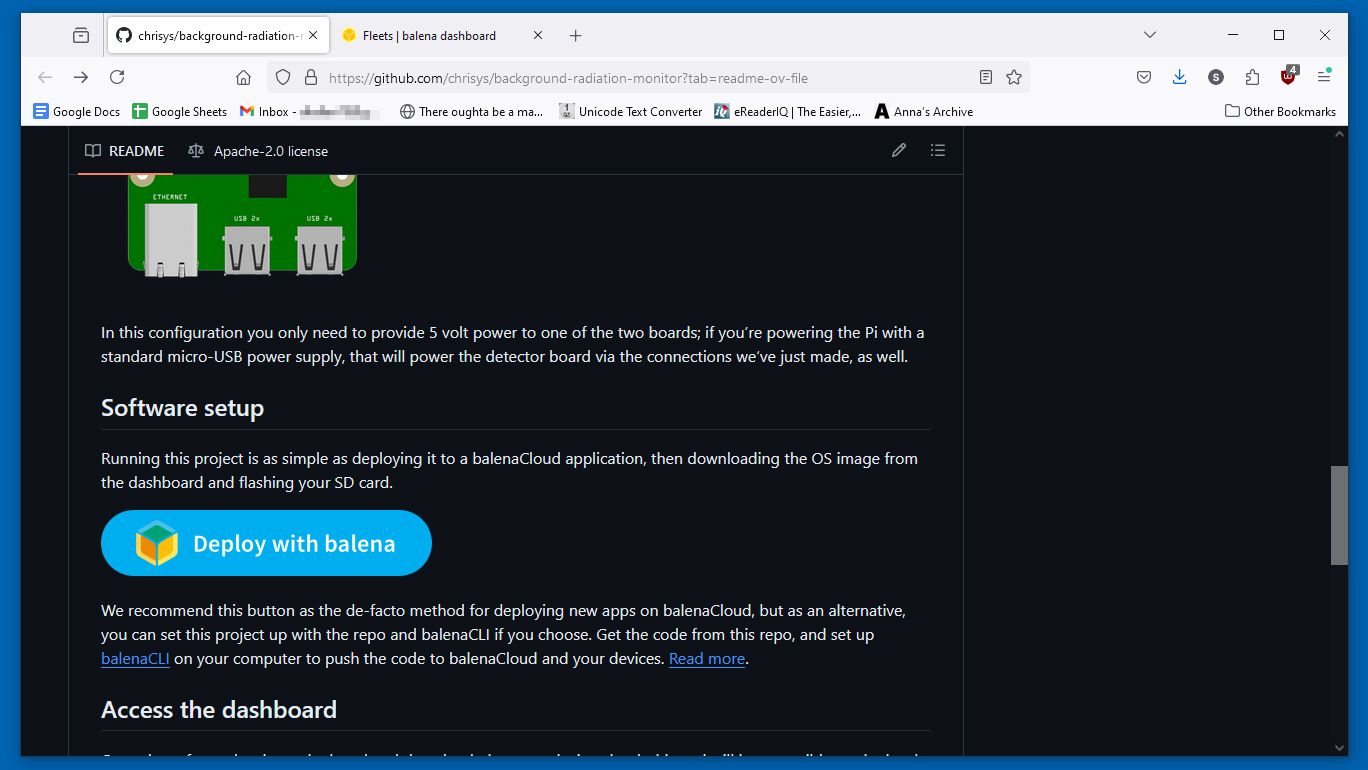Maximize the Firefox window

[x=1278, y=35]
